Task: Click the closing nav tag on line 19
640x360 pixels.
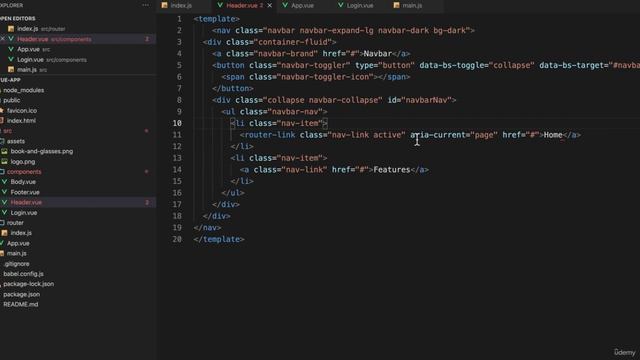Action: coord(208,228)
